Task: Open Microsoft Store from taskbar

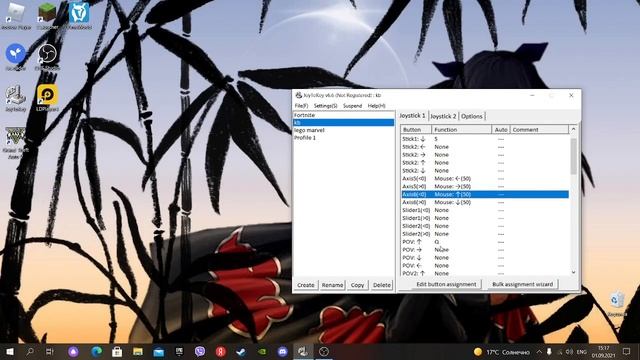Action: [117, 351]
